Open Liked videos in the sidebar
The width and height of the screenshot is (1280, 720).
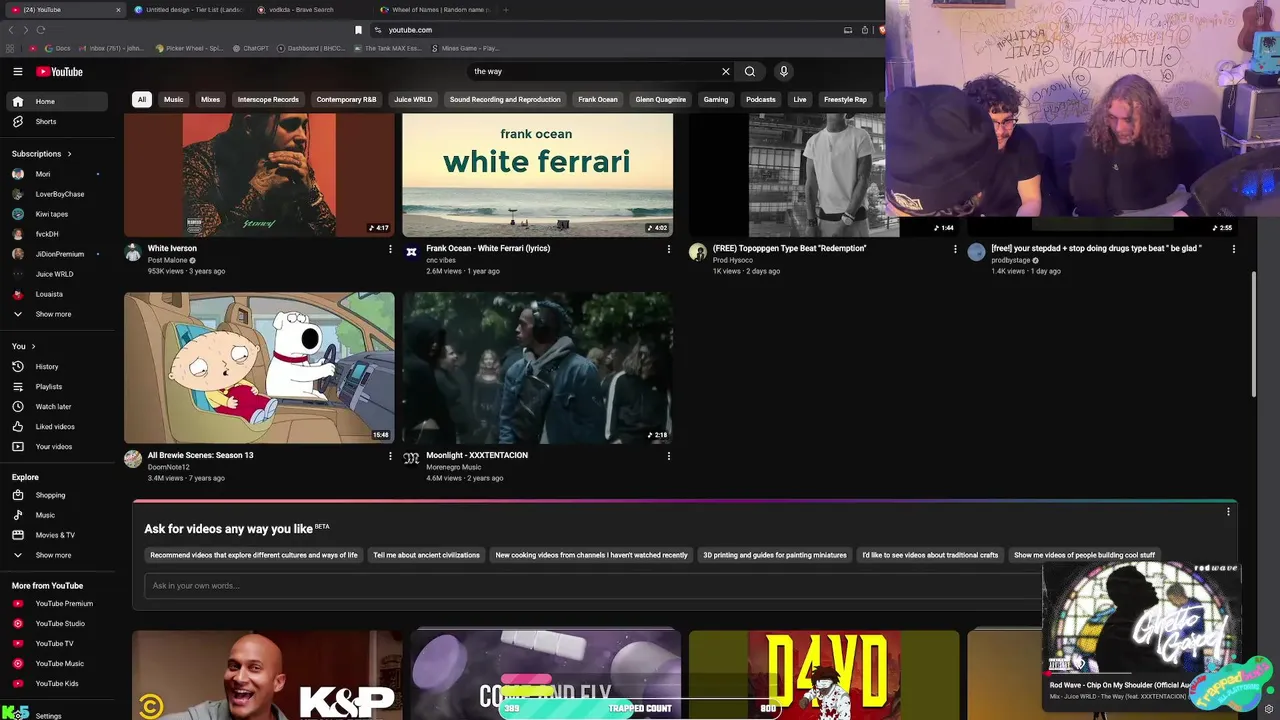tap(58, 426)
